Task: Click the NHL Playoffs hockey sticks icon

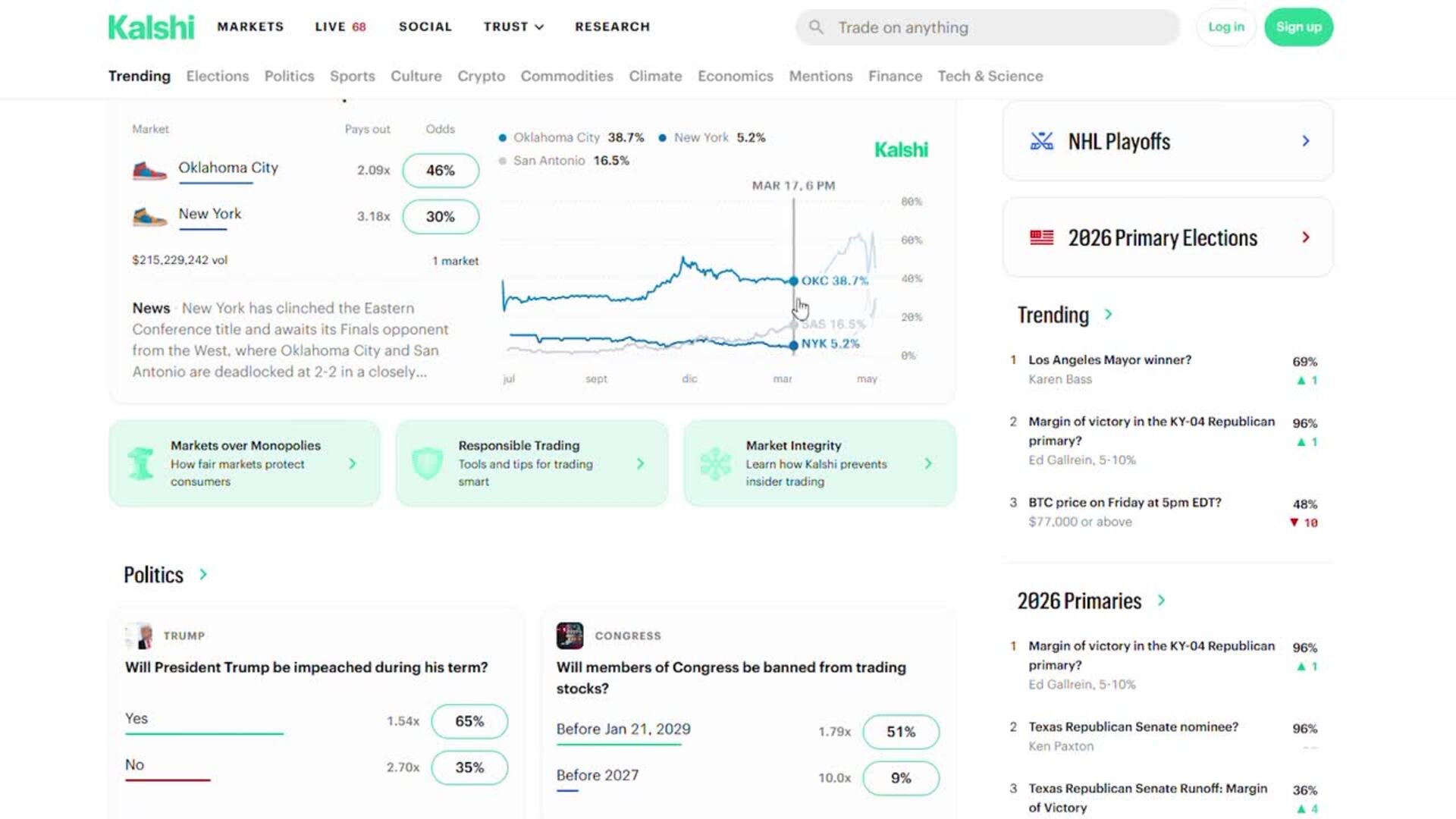Action: click(1041, 141)
